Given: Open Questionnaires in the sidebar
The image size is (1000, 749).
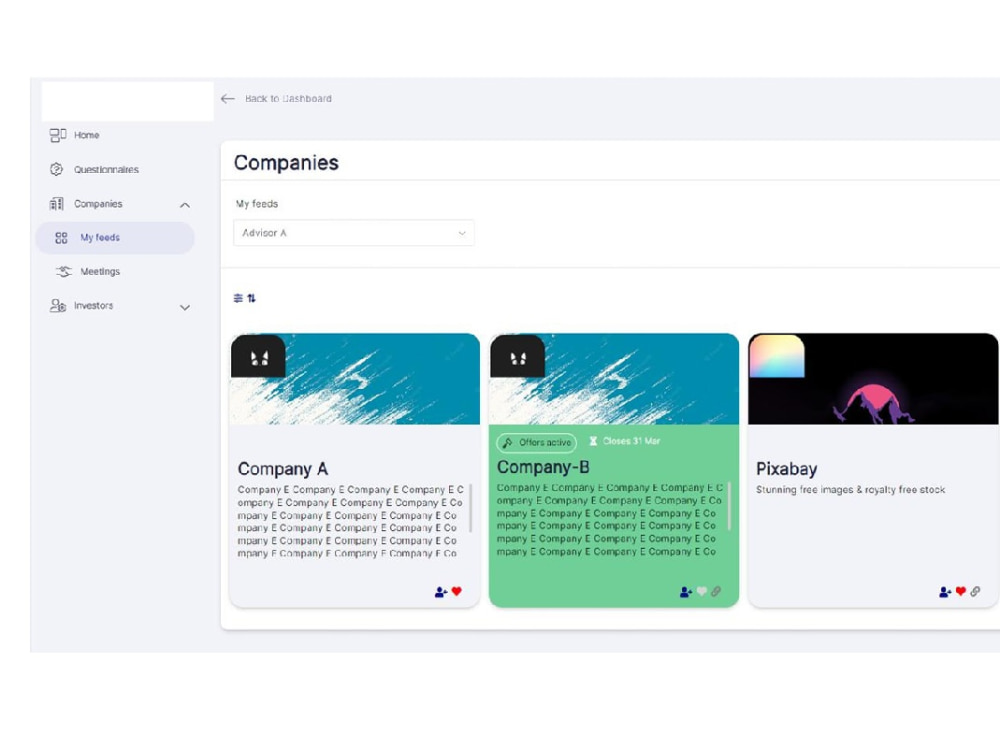Looking at the screenshot, I should pos(106,170).
